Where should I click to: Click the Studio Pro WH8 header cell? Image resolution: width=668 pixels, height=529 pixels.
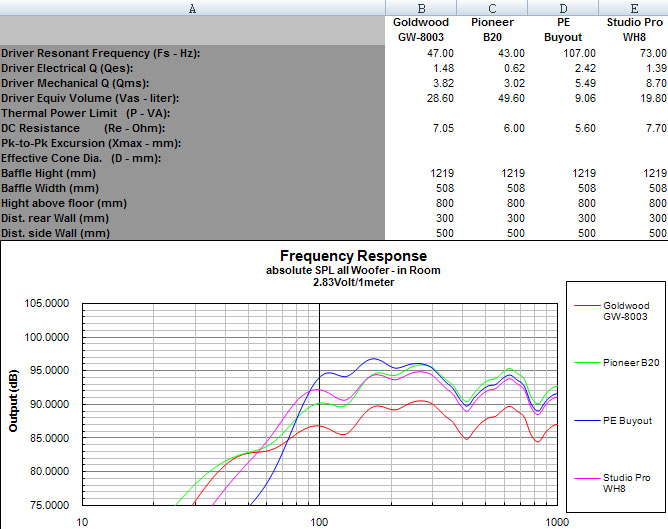point(633,30)
